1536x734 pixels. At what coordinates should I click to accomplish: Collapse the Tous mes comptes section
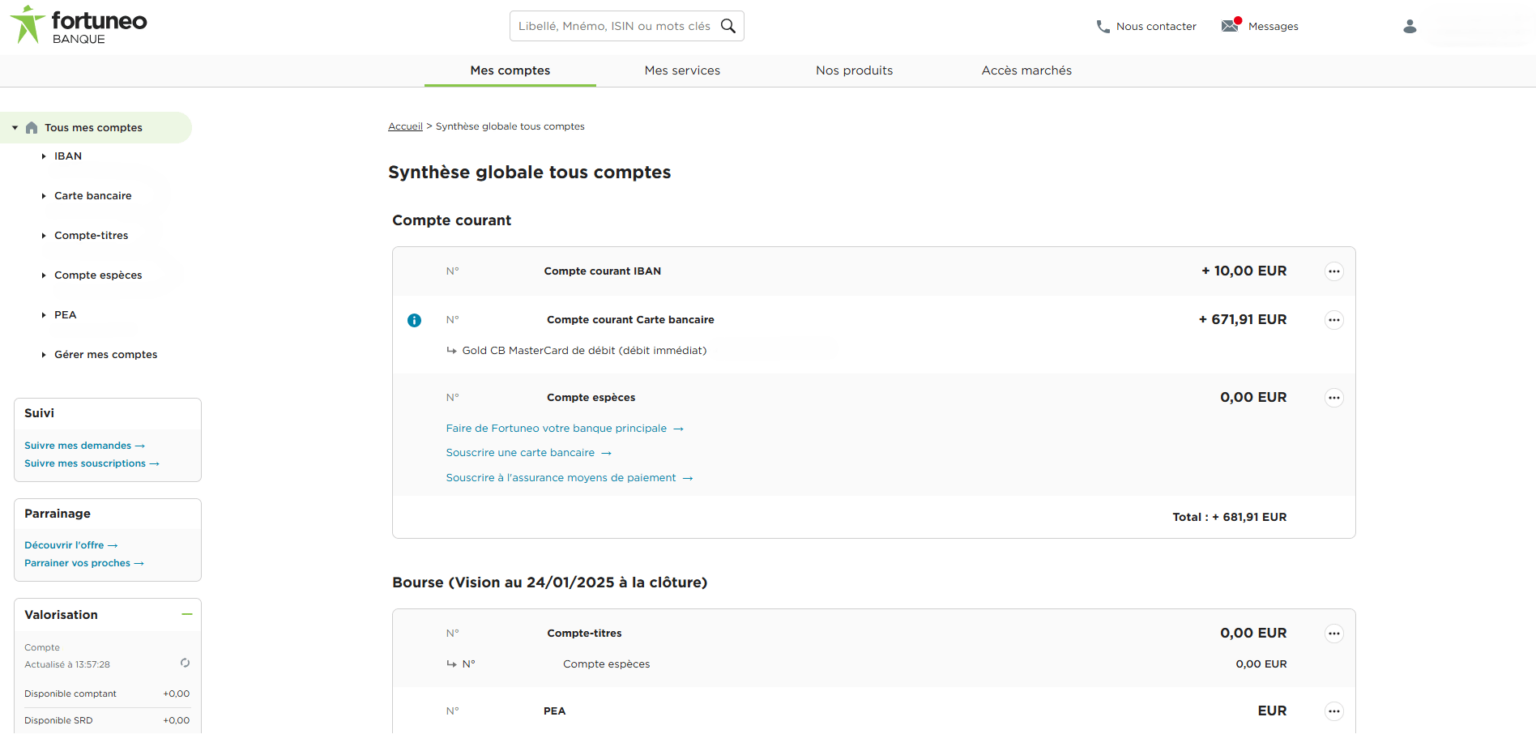point(13,127)
